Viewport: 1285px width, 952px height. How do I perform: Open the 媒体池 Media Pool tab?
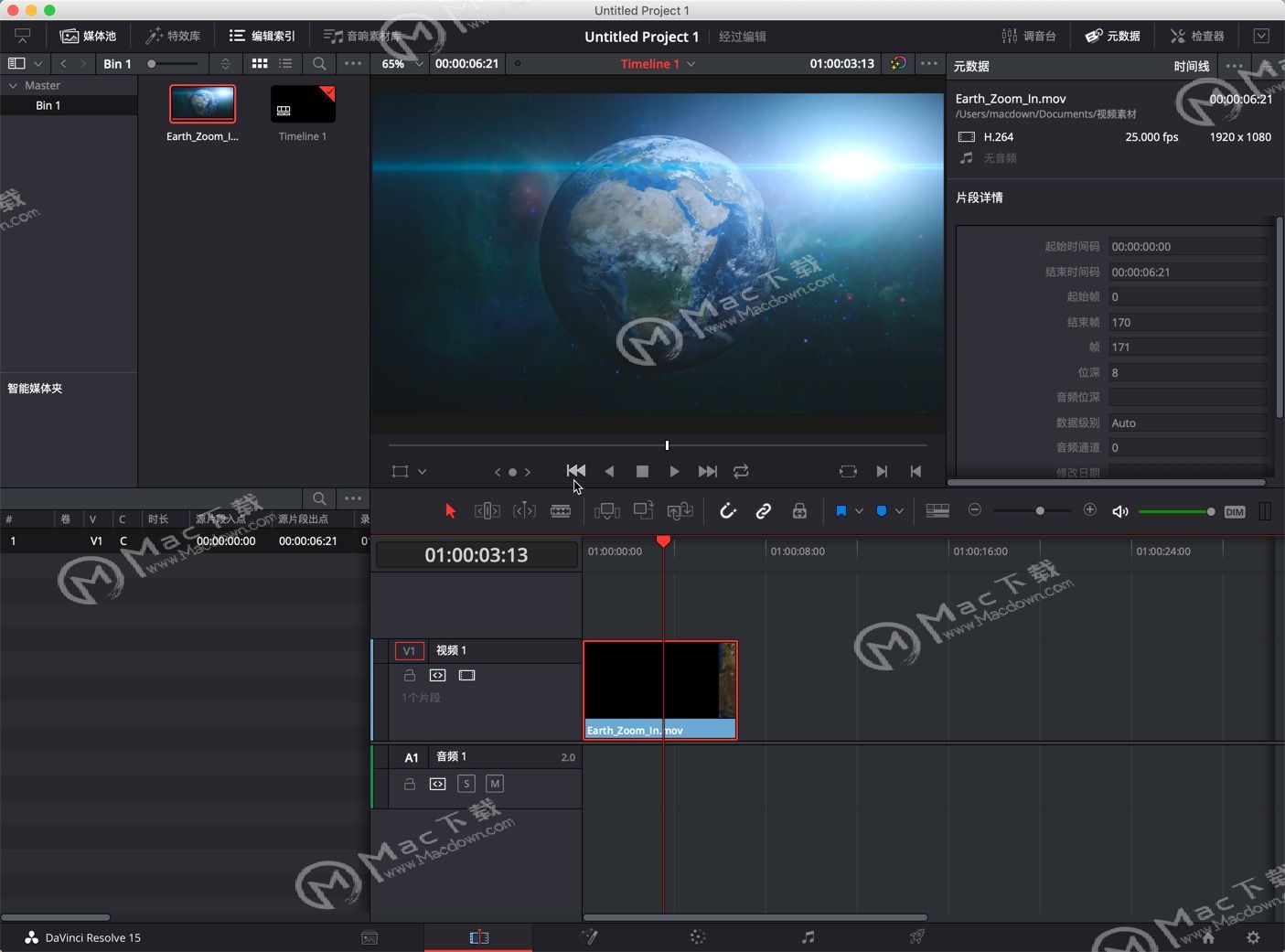pyautogui.click(x=88, y=36)
